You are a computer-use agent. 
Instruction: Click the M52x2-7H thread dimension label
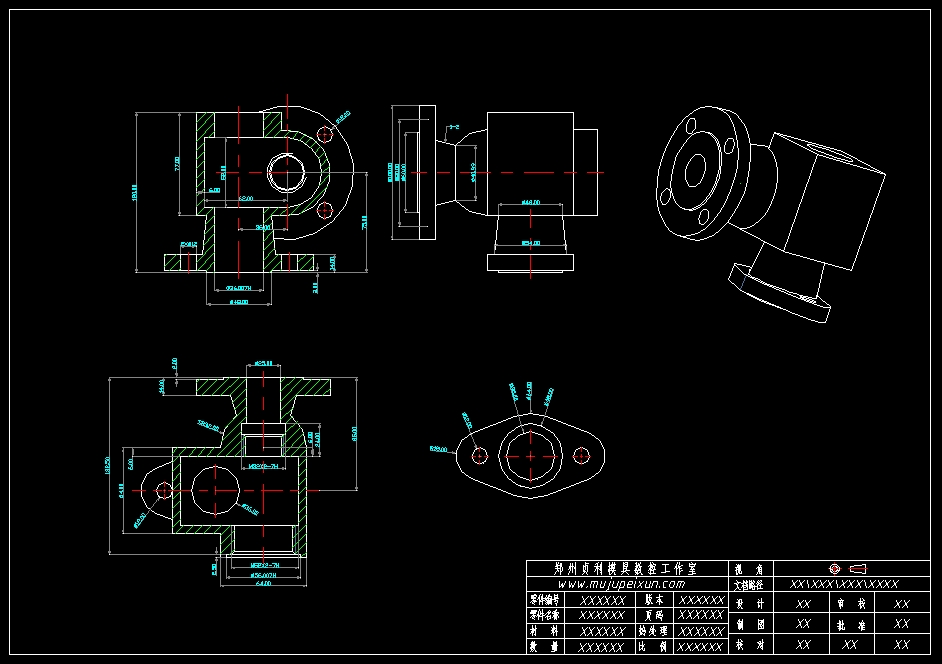point(264,565)
